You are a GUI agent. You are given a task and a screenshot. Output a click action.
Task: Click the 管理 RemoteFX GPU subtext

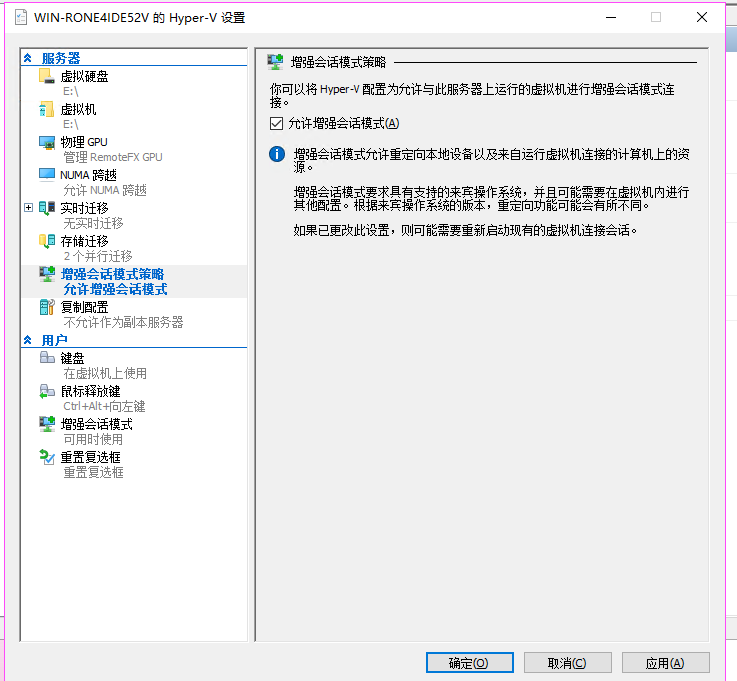(x=113, y=157)
